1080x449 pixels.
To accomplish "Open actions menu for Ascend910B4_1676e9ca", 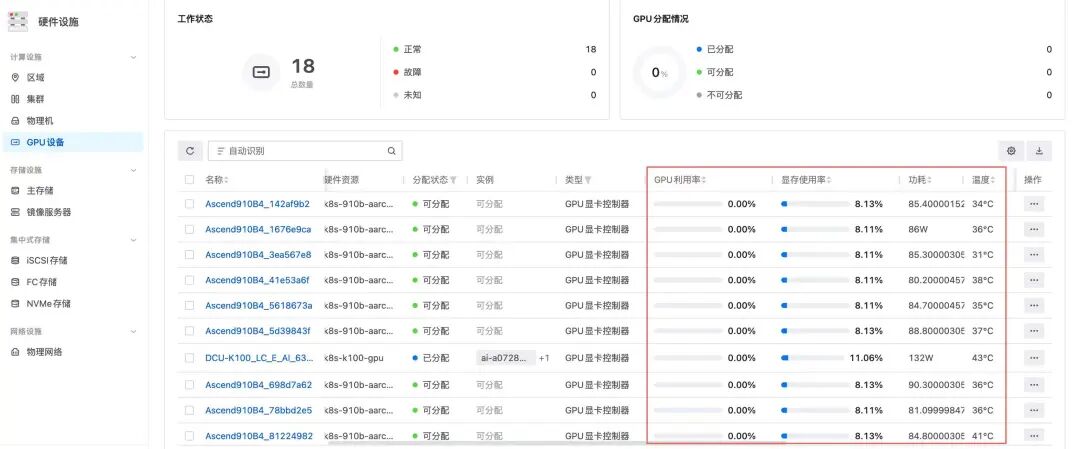I will (x=1034, y=229).
